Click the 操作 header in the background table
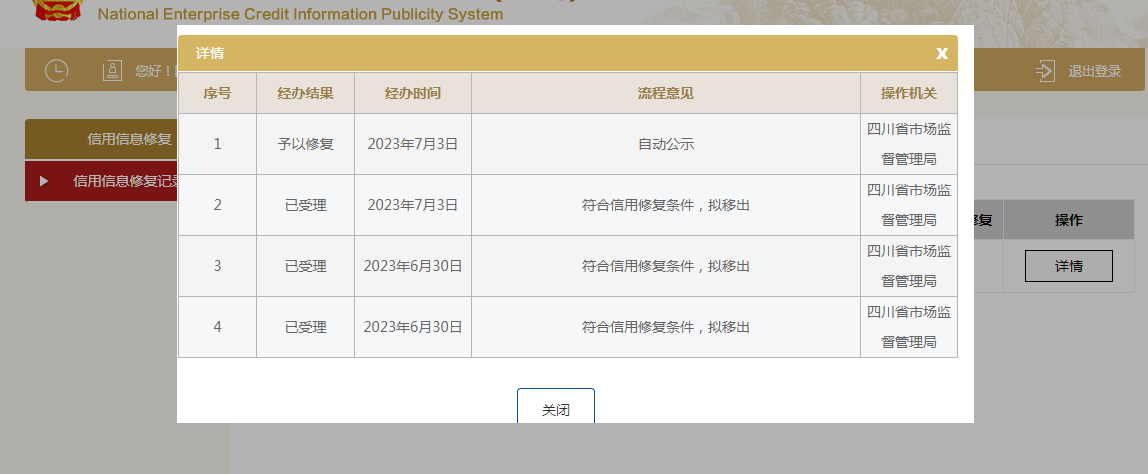This screenshot has height=474, width=1148. (1068, 220)
